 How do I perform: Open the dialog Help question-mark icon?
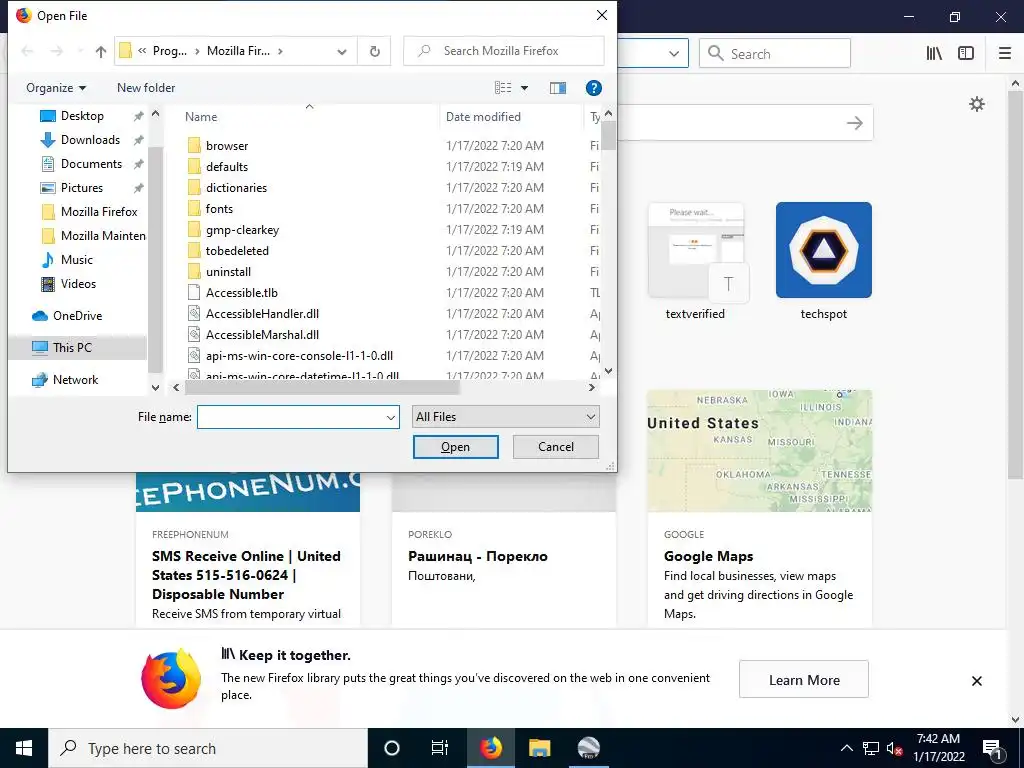pos(594,88)
